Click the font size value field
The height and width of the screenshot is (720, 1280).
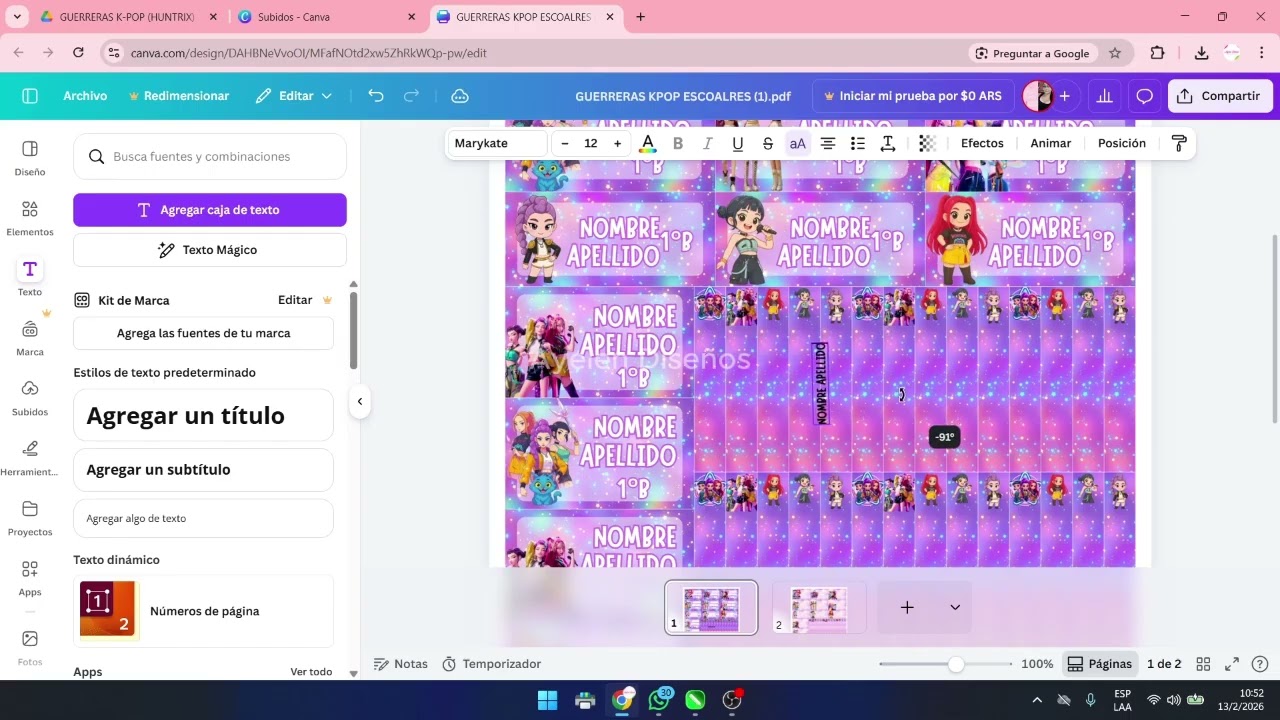(x=591, y=143)
